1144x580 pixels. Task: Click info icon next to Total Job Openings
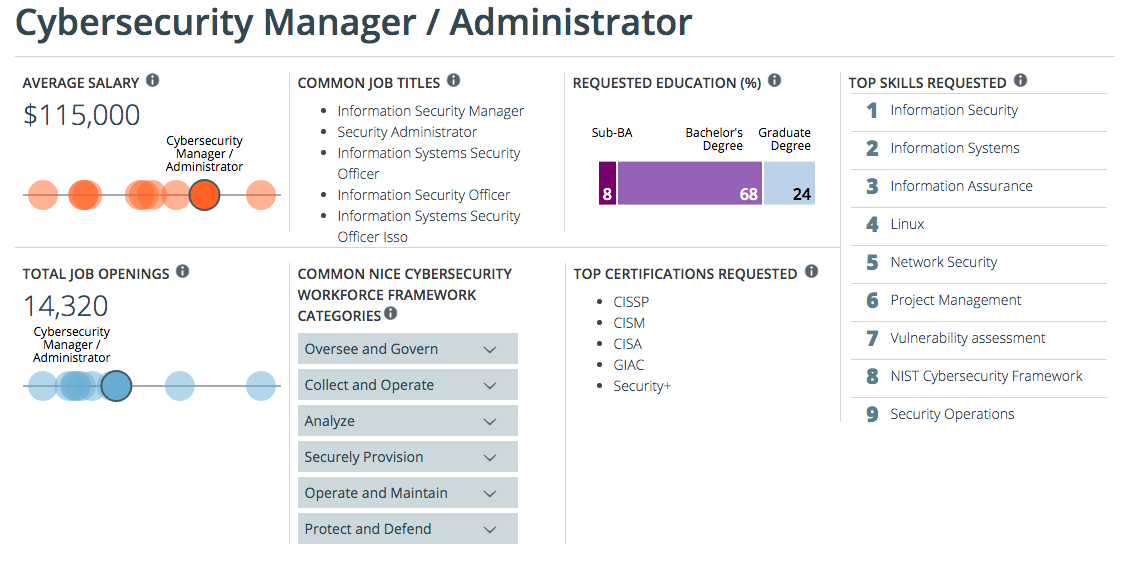point(182,272)
